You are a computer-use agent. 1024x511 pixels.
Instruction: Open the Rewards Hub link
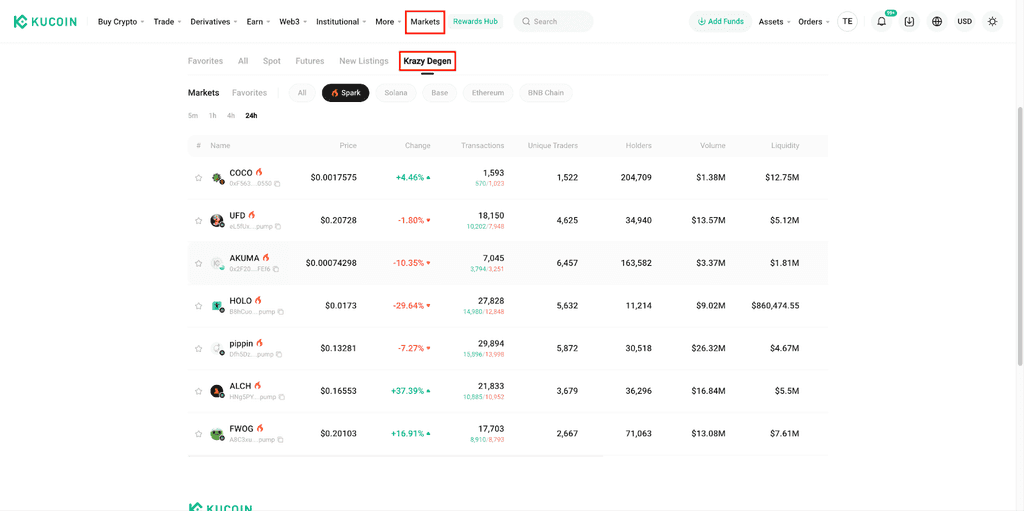coord(475,22)
